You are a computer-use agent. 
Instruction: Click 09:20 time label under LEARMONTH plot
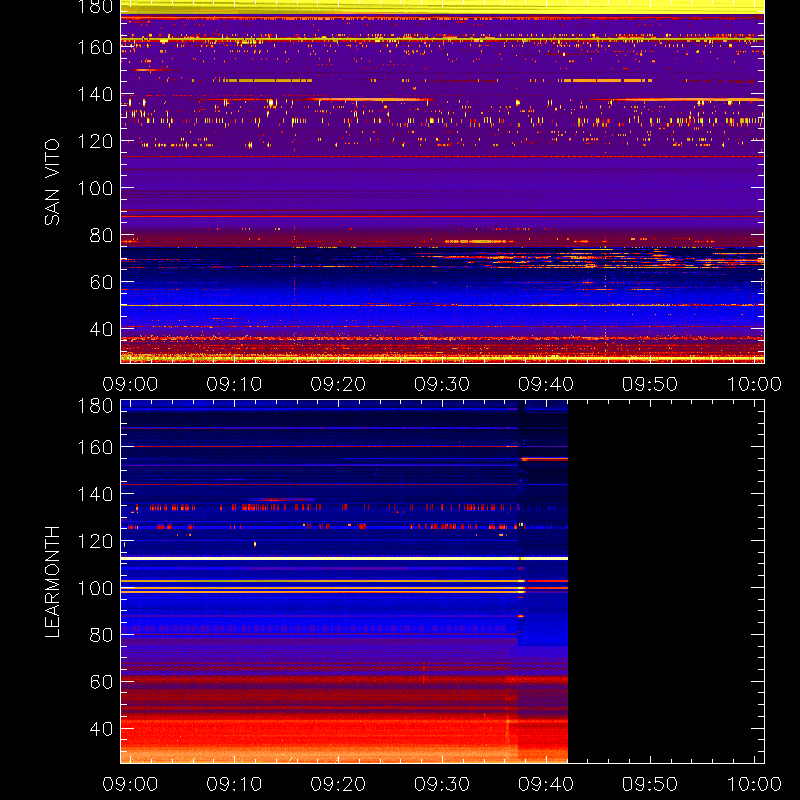pos(338,784)
